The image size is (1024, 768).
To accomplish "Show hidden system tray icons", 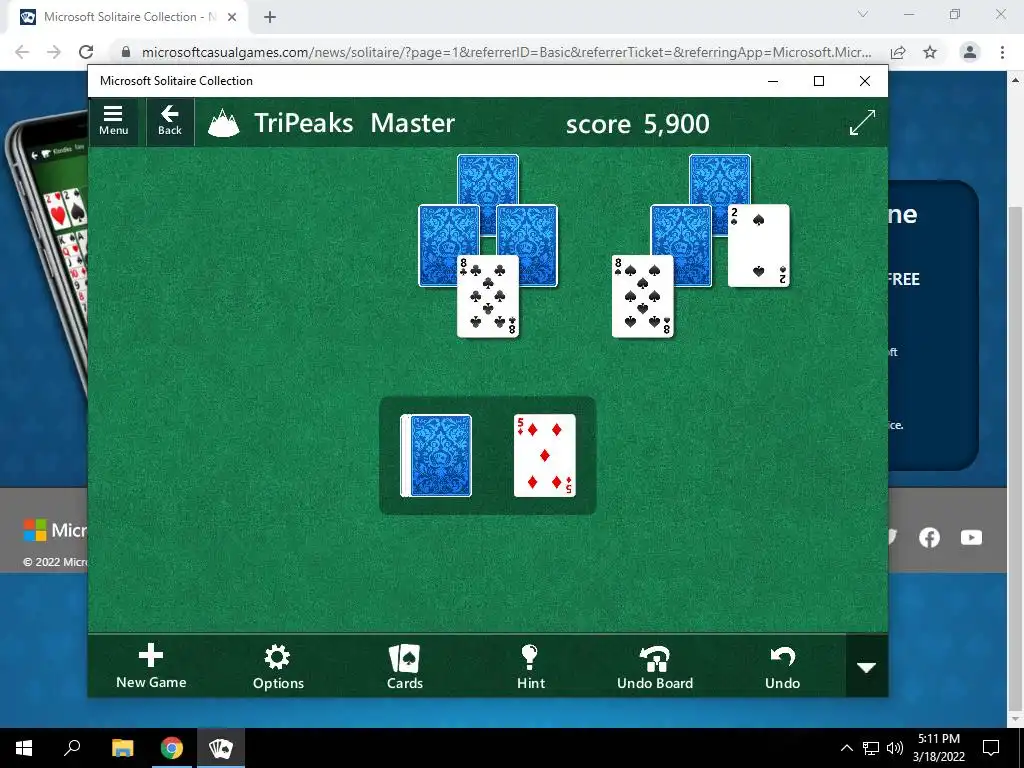I will 846,748.
